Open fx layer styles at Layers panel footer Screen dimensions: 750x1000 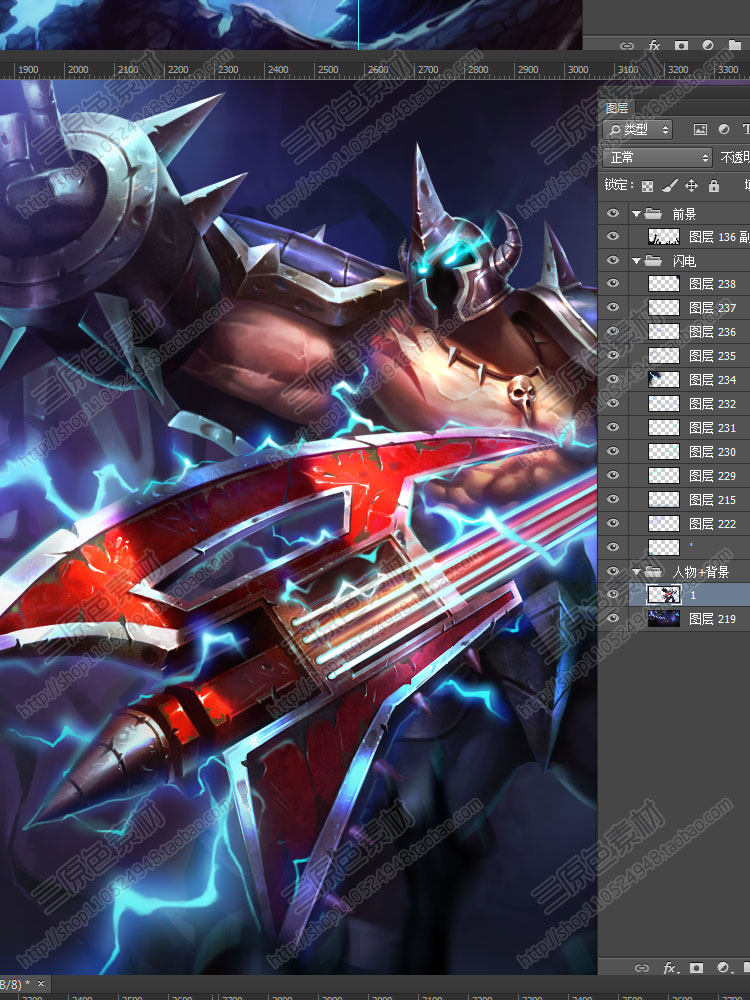click(670, 967)
